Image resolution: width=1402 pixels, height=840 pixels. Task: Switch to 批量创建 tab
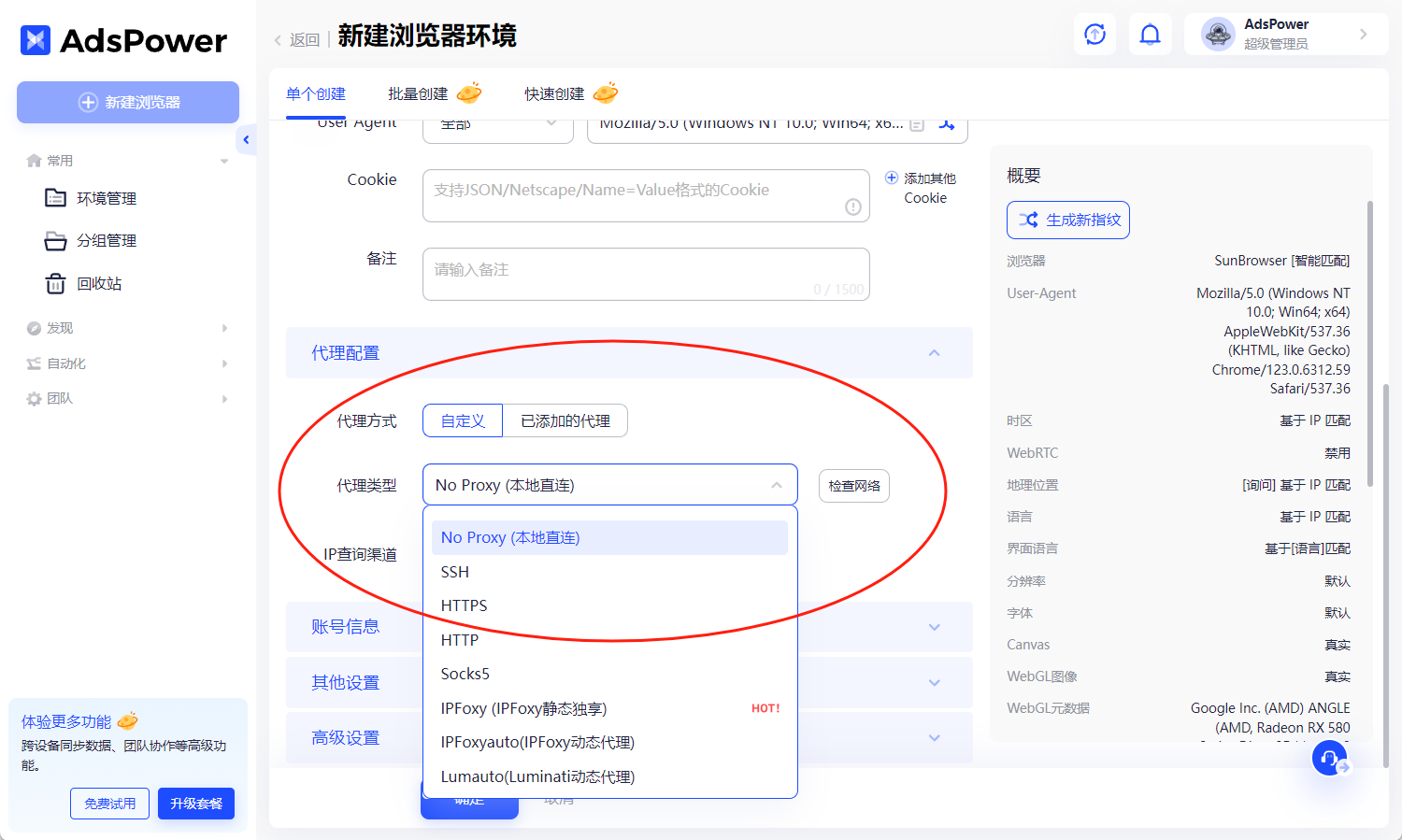pyautogui.click(x=418, y=93)
